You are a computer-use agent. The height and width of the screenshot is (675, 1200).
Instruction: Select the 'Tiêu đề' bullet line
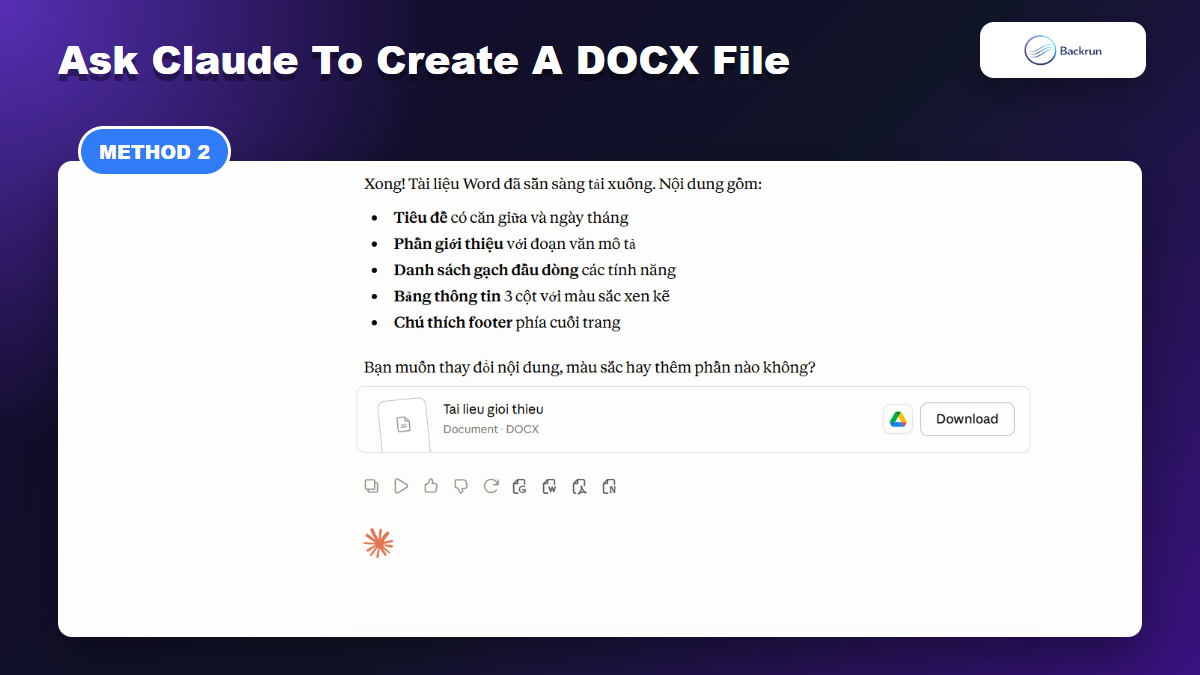coord(511,217)
